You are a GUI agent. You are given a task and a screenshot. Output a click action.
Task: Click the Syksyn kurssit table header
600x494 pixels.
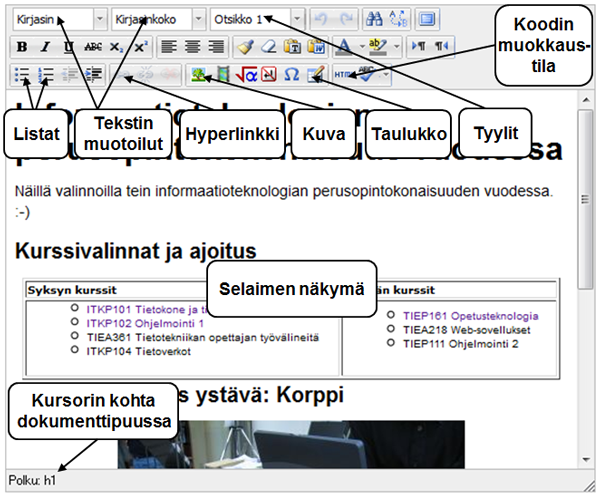coord(72,290)
